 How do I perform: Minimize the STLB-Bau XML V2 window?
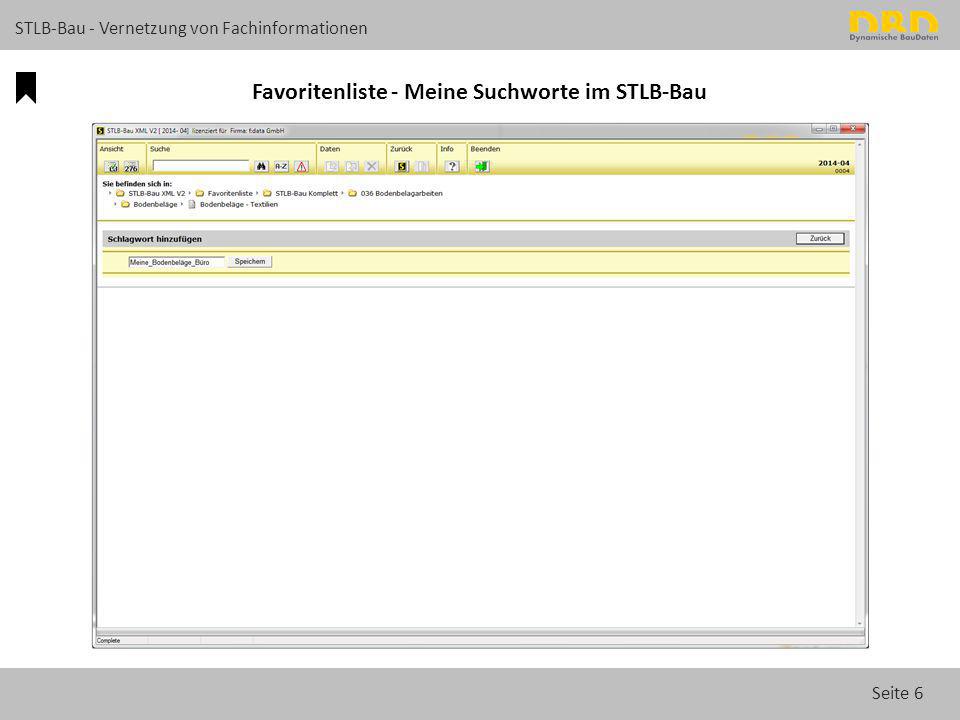point(819,129)
